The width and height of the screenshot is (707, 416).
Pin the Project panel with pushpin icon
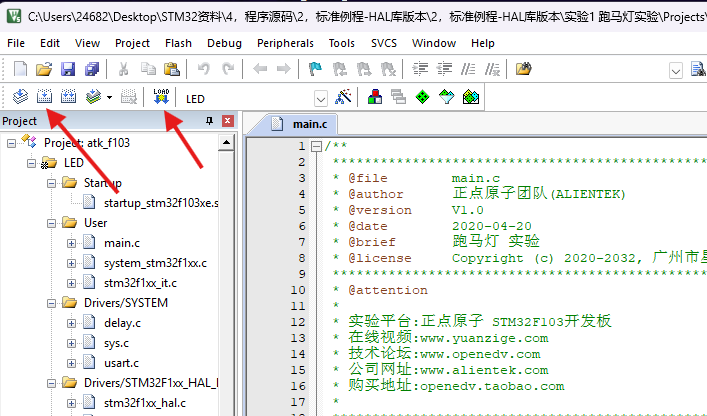(209, 121)
